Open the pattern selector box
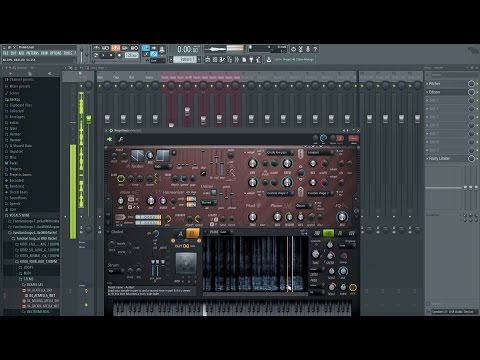The width and height of the screenshot is (480, 360). pos(185,59)
